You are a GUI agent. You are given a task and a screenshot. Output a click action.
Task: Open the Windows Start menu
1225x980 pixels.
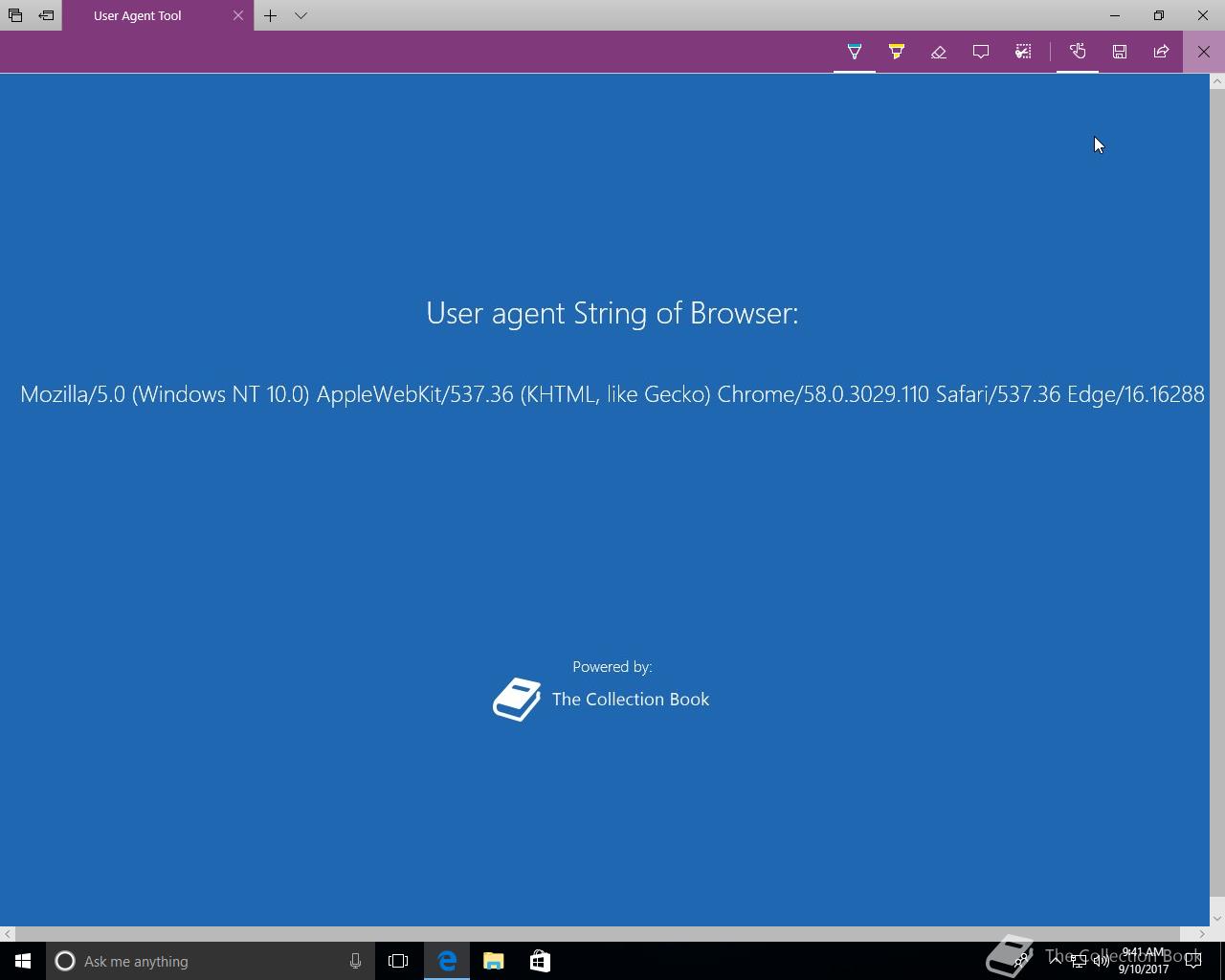(x=23, y=961)
